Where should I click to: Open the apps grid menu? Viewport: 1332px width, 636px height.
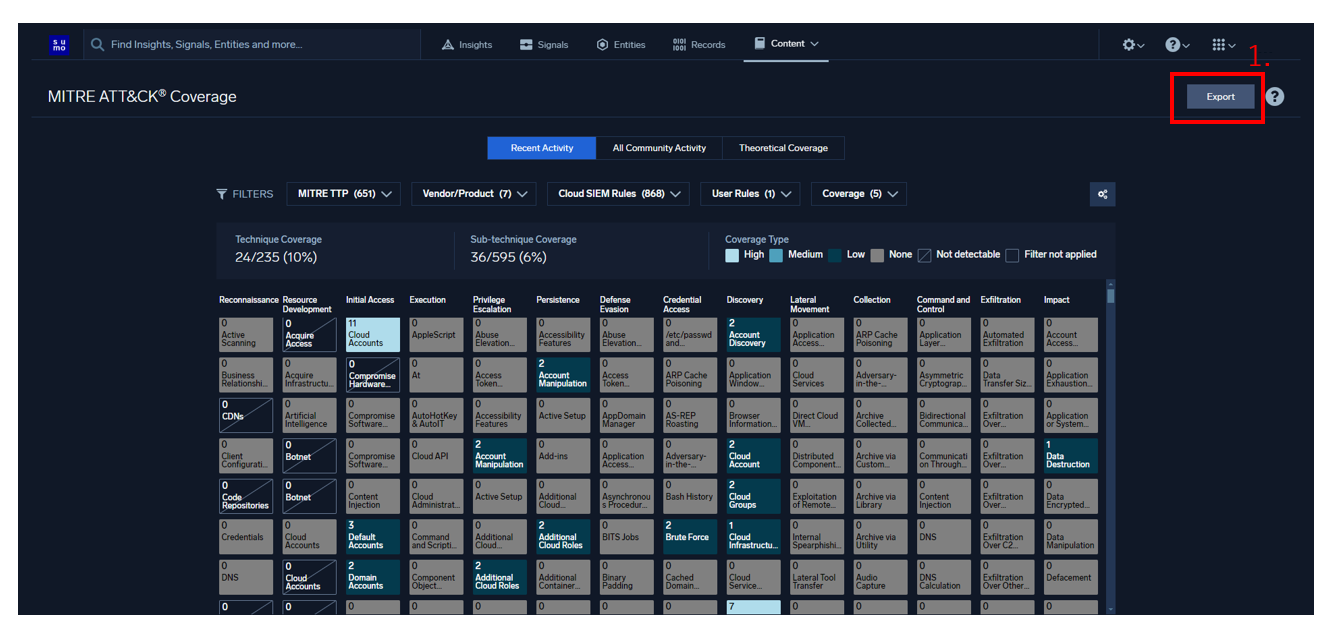[x=1223, y=45]
